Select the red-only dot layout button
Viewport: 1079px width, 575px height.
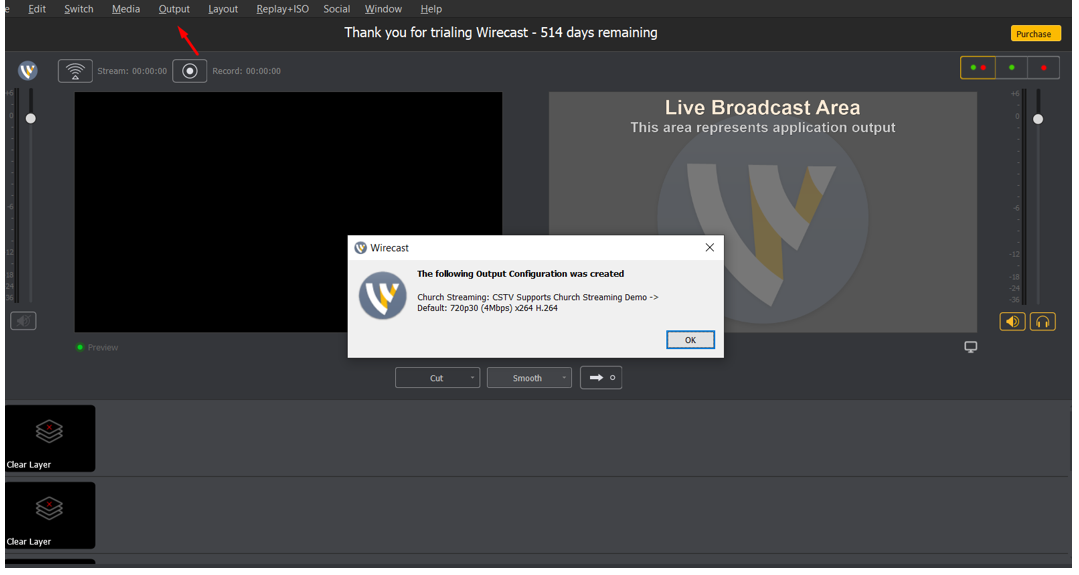tap(1043, 68)
